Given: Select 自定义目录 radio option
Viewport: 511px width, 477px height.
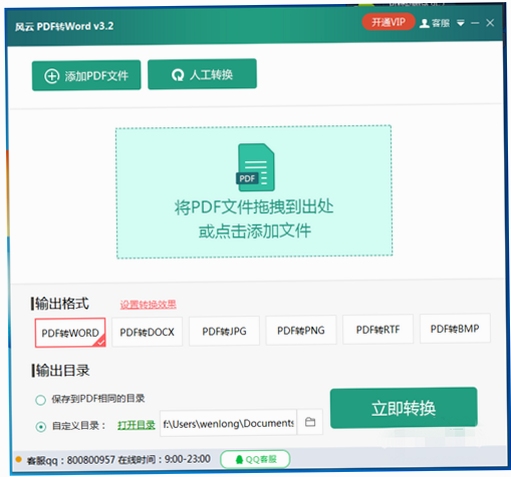Looking at the screenshot, I should (41, 426).
